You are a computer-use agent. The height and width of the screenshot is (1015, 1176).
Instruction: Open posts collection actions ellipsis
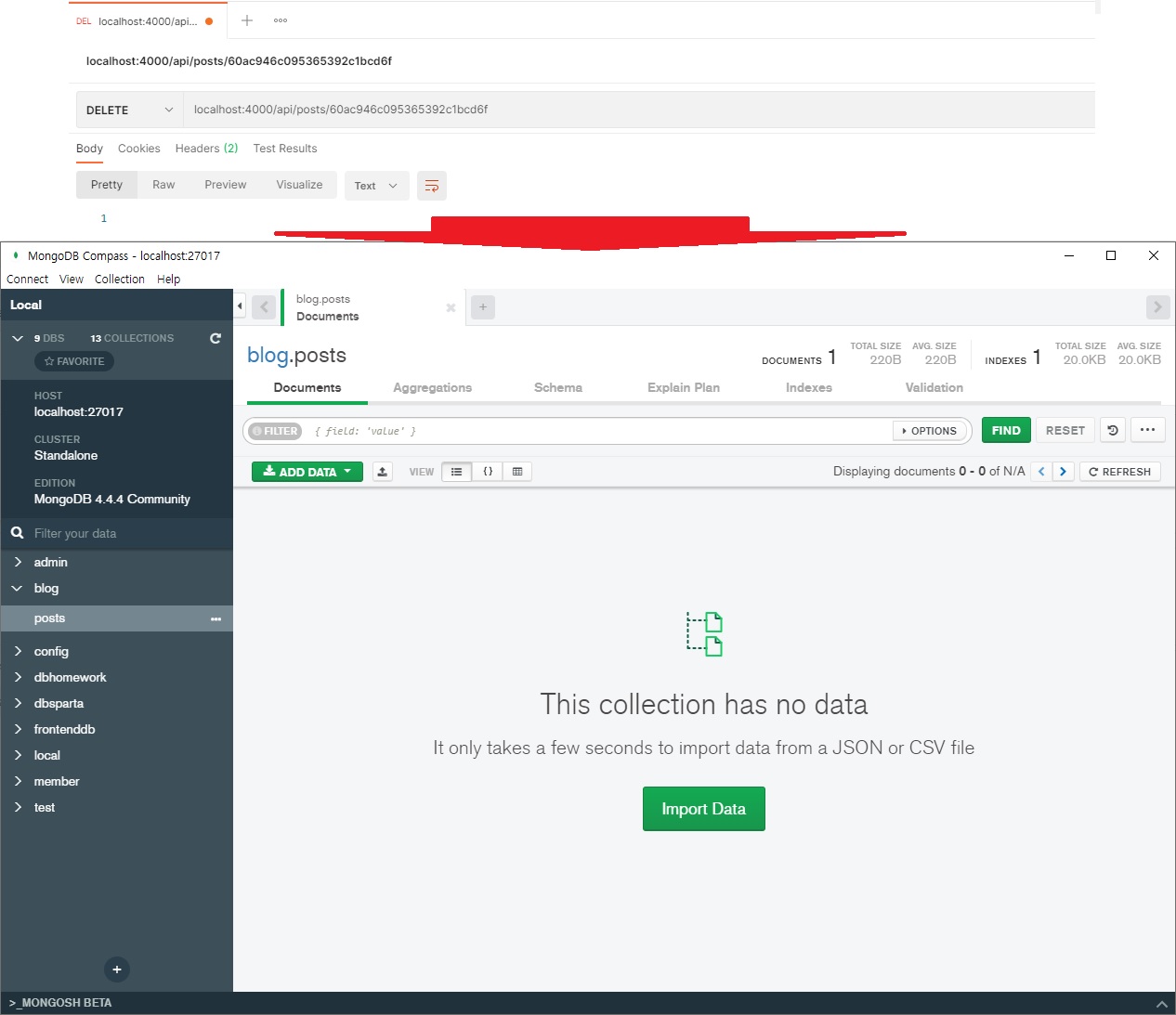216,618
